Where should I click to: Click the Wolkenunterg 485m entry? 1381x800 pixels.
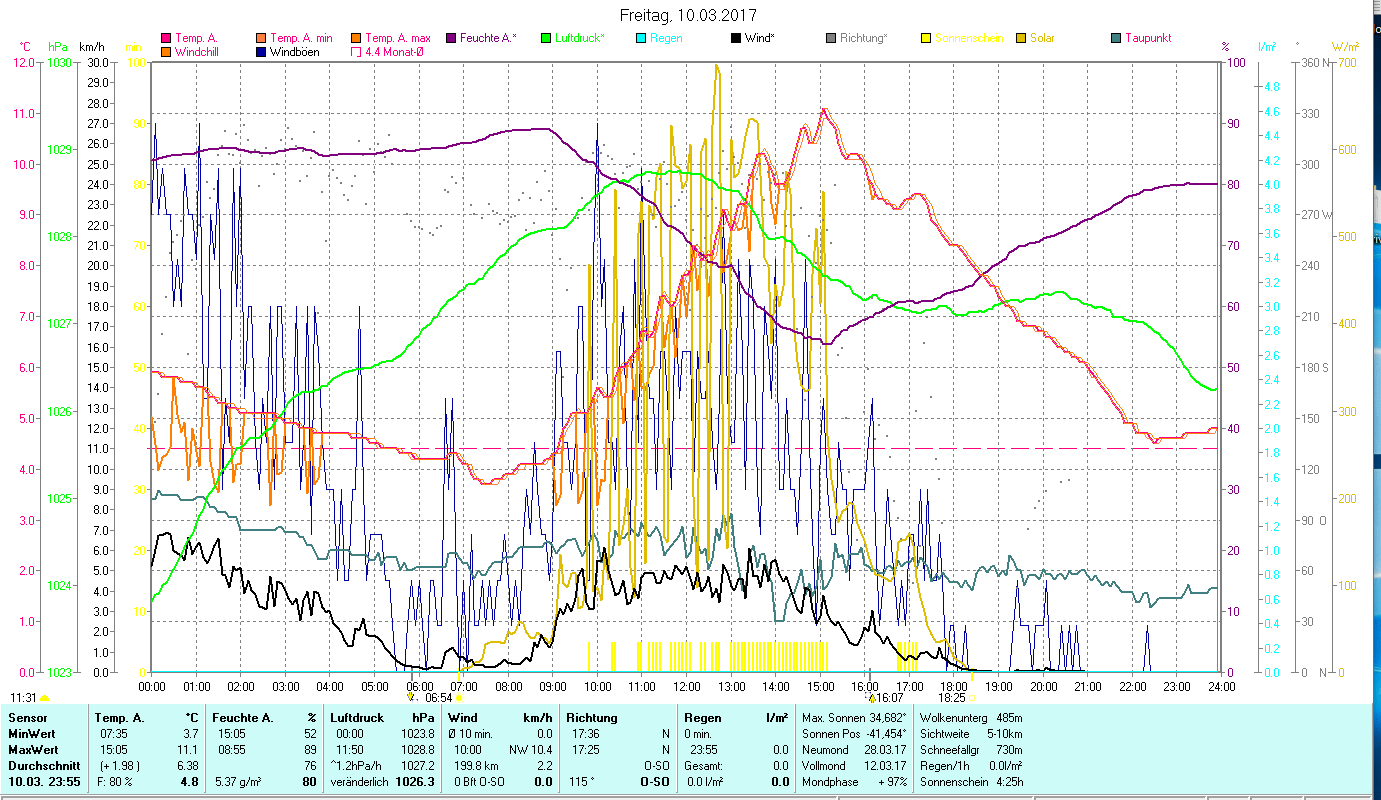click(971, 718)
